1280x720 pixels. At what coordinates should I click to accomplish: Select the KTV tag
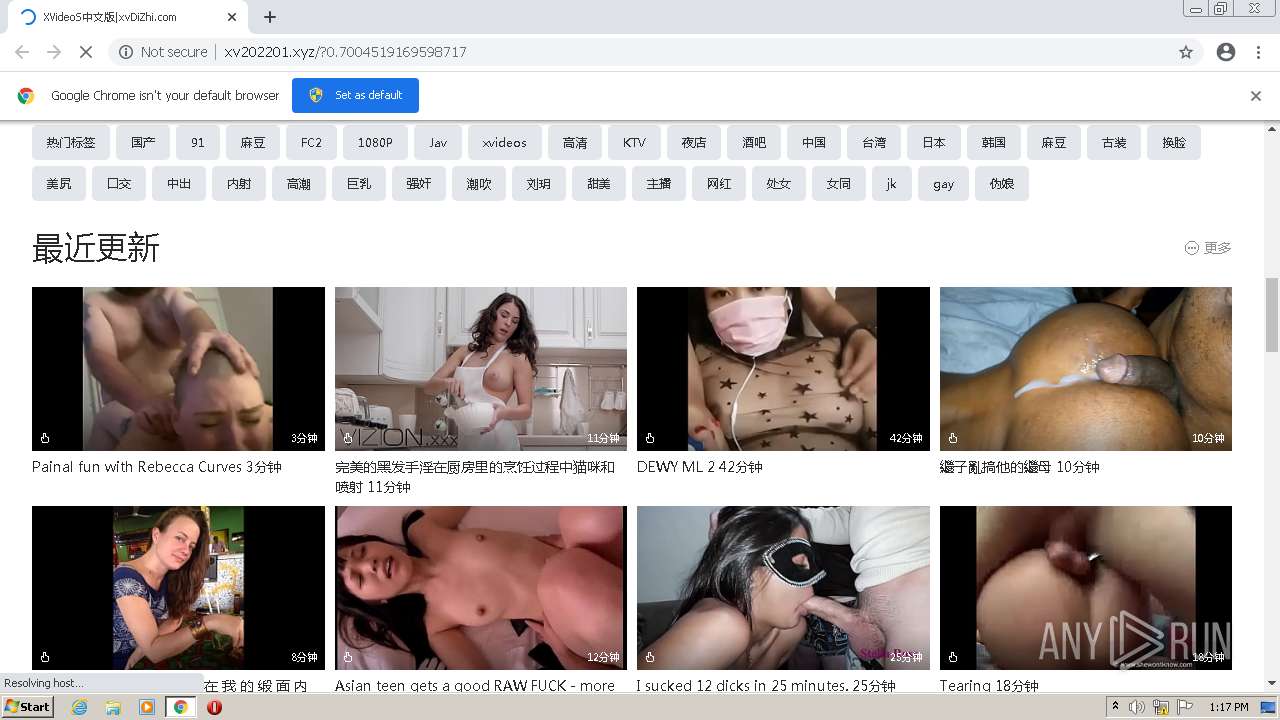click(634, 143)
